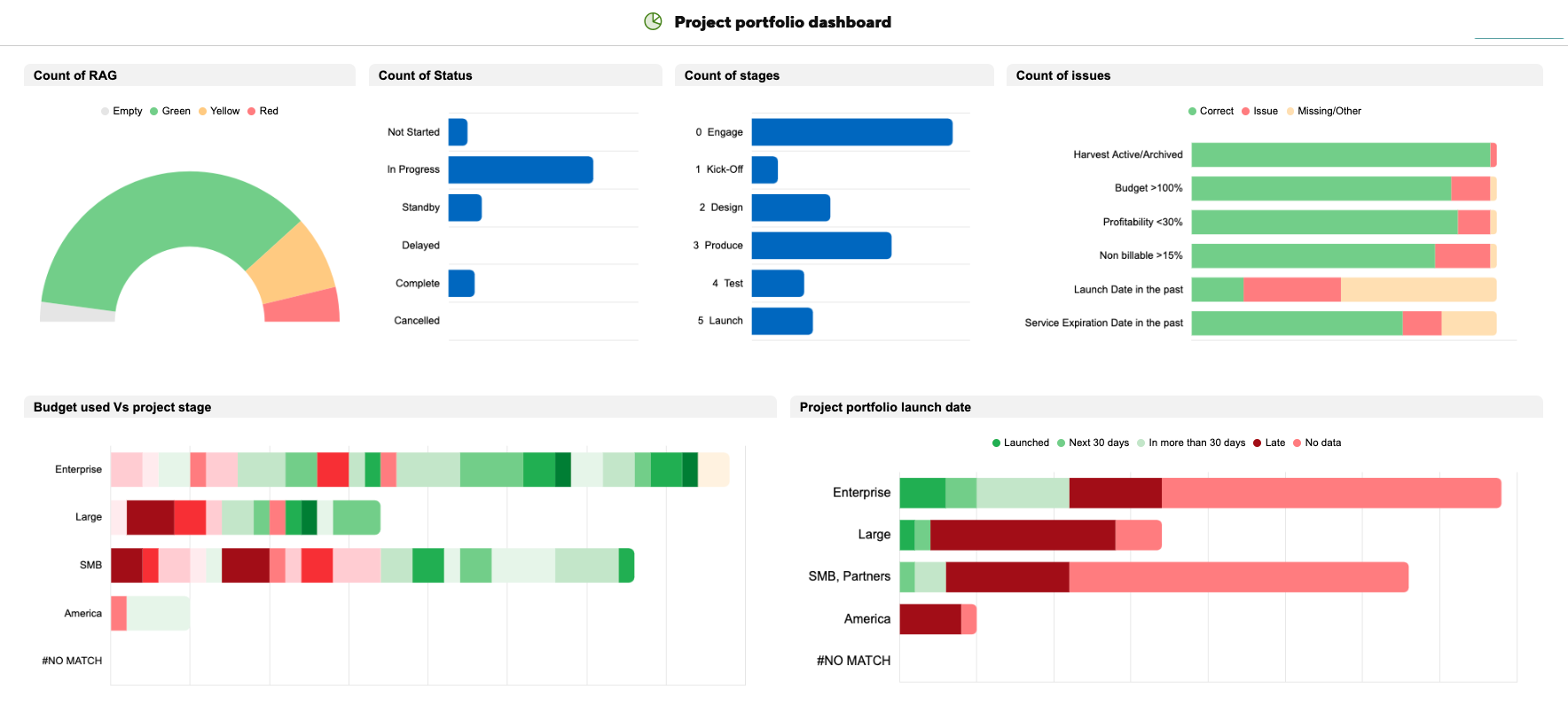Toggle Empty legend in RAG chart
This screenshot has width=1568, height=721.
tap(122, 111)
